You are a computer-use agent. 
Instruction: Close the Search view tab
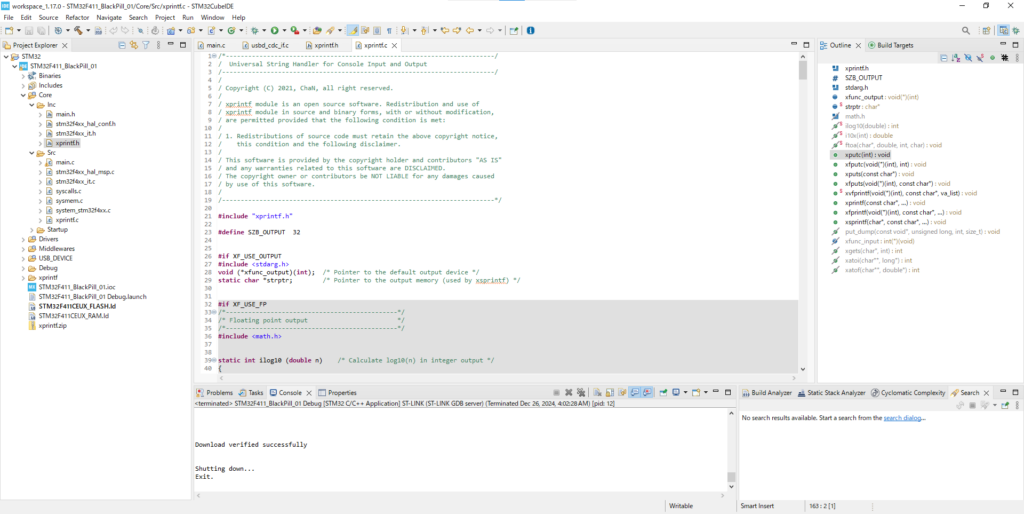985,393
